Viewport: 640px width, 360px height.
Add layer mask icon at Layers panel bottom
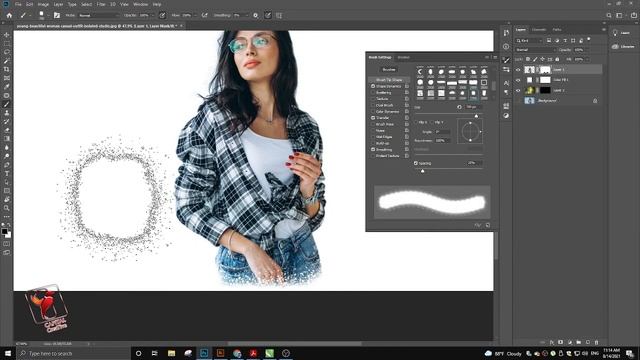coord(560,342)
